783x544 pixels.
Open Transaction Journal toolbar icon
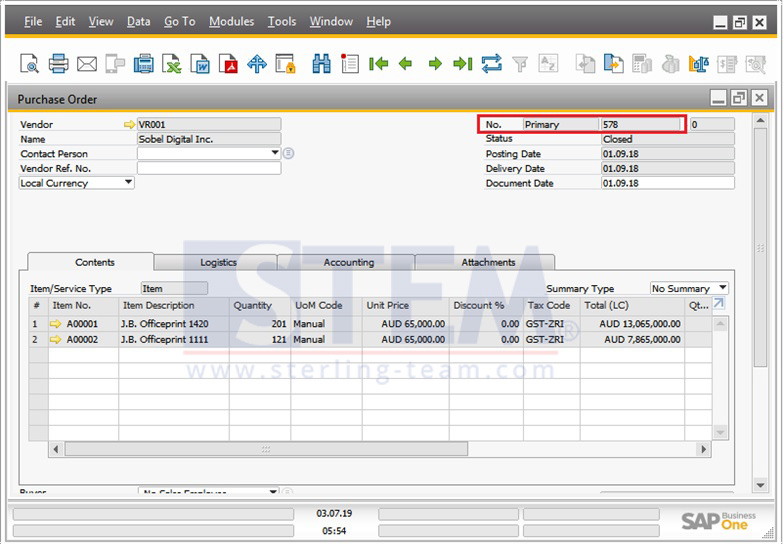pos(727,64)
